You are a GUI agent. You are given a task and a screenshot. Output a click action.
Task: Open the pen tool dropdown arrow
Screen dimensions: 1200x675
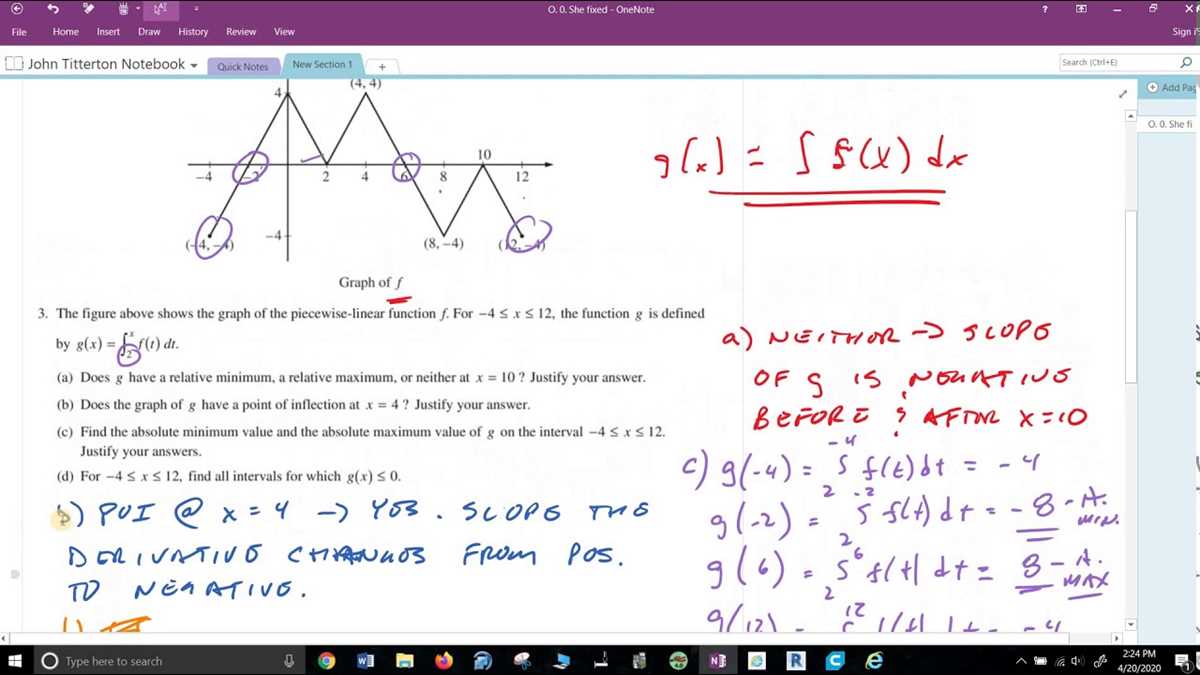tap(136, 9)
